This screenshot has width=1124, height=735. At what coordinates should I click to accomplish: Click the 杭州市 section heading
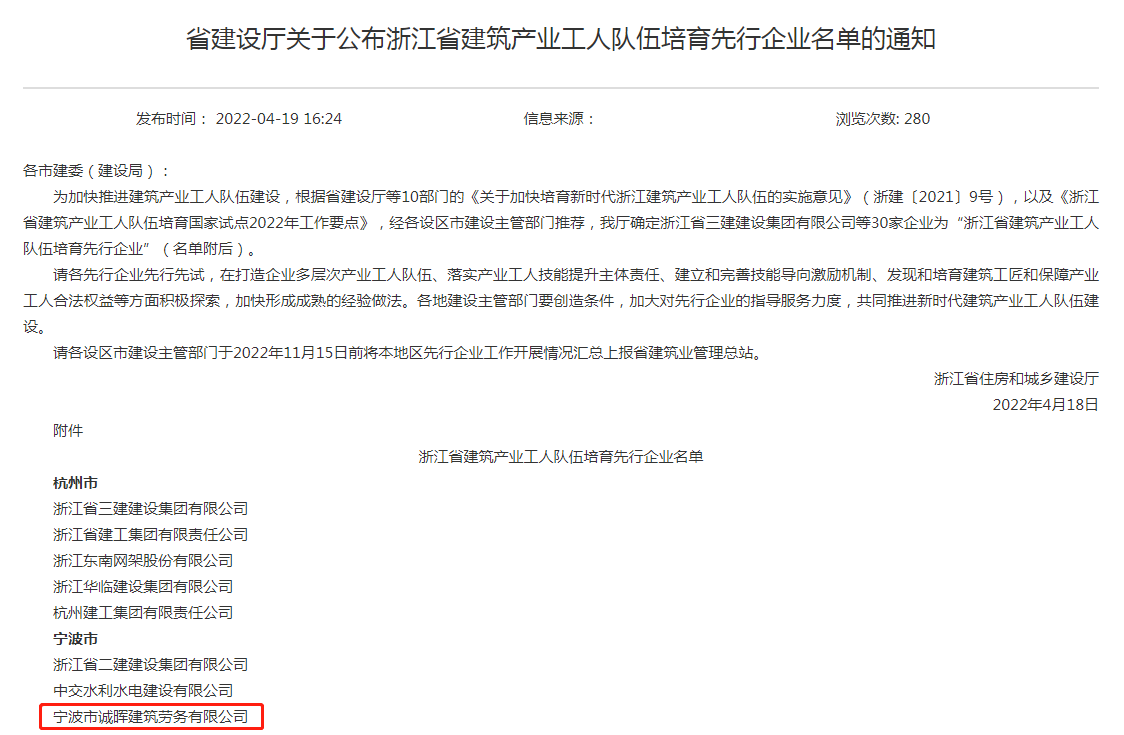click(75, 483)
